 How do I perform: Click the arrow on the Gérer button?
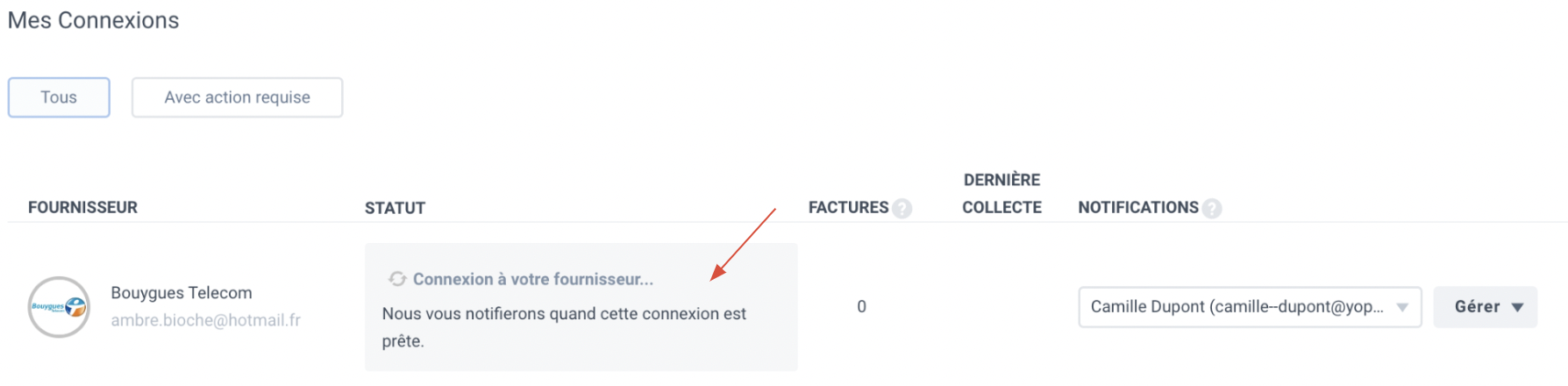tap(1517, 307)
